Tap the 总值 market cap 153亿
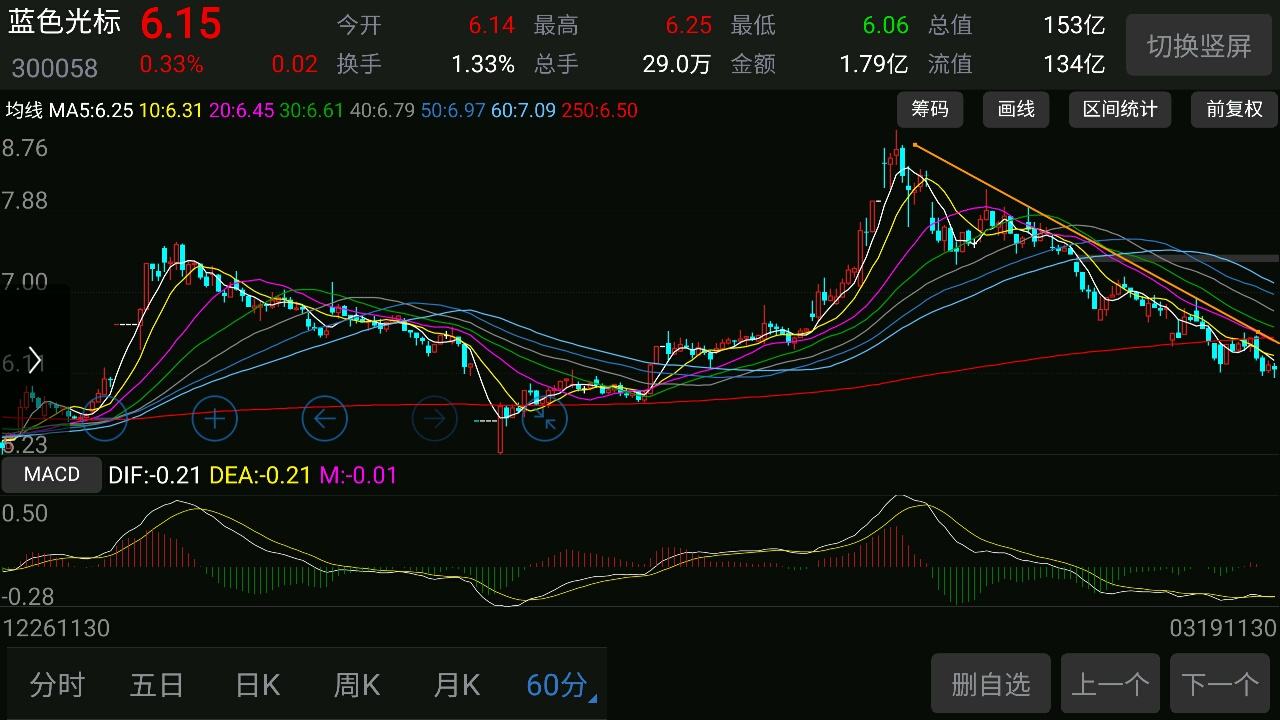Screen dimensions: 1280x720 coord(1074,26)
